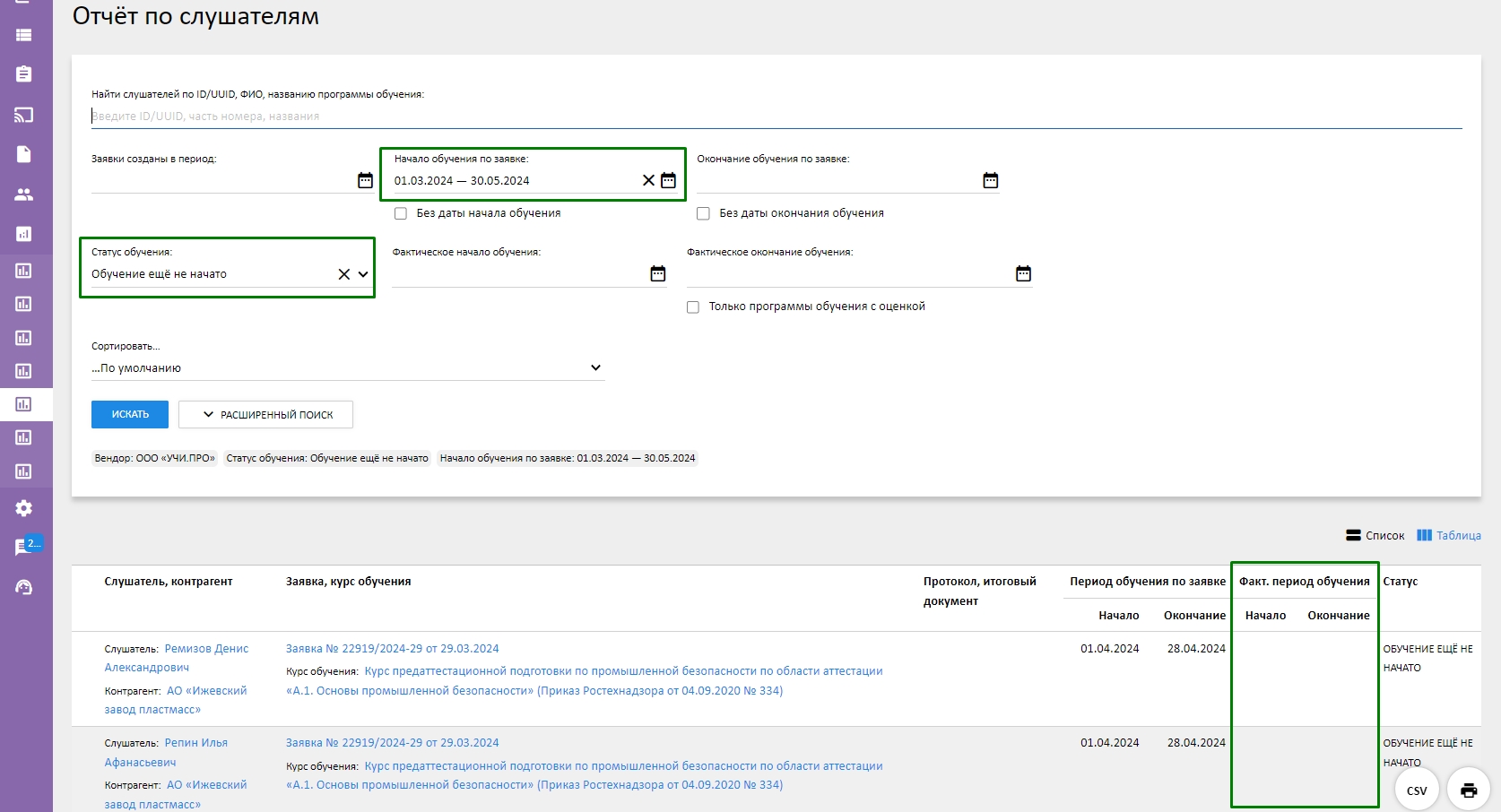Open first 'Заявка № 22919/2024-29' link for Ремизов

[x=392, y=648]
